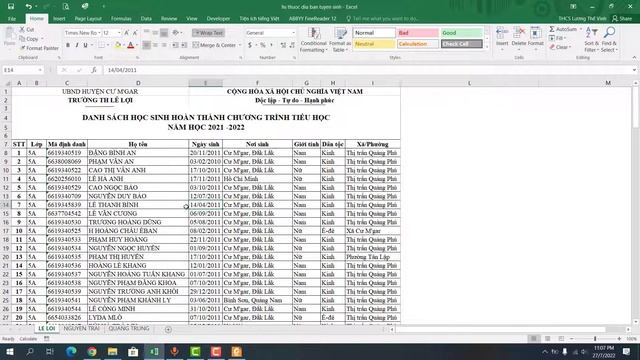Switch to the Formulas tab
Viewport: 640px width, 360px height.
coord(121,19)
